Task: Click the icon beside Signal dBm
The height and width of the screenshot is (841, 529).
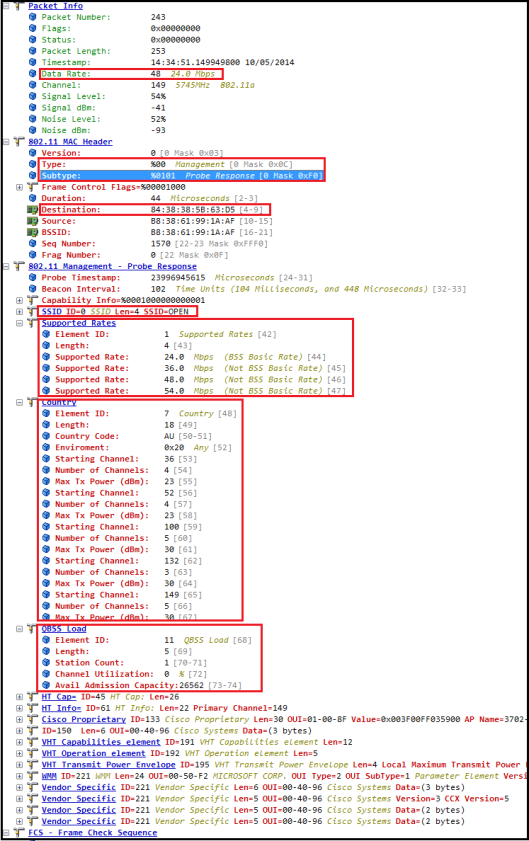Action: coord(33,108)
